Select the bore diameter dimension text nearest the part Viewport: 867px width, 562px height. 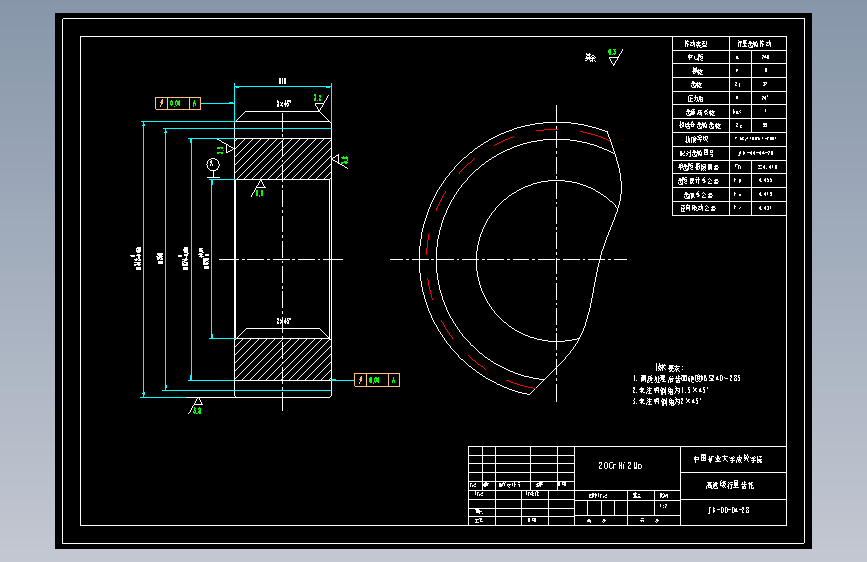[205, 258]
